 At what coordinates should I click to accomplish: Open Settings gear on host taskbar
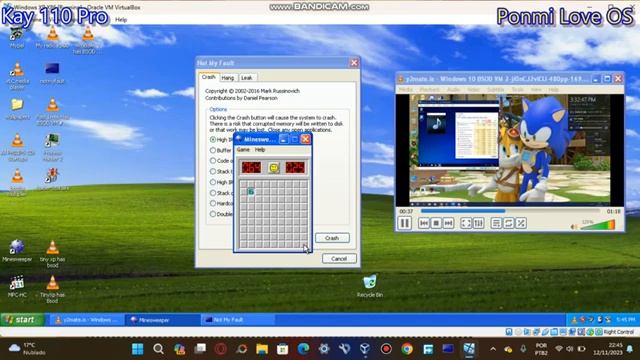point(324,349)
